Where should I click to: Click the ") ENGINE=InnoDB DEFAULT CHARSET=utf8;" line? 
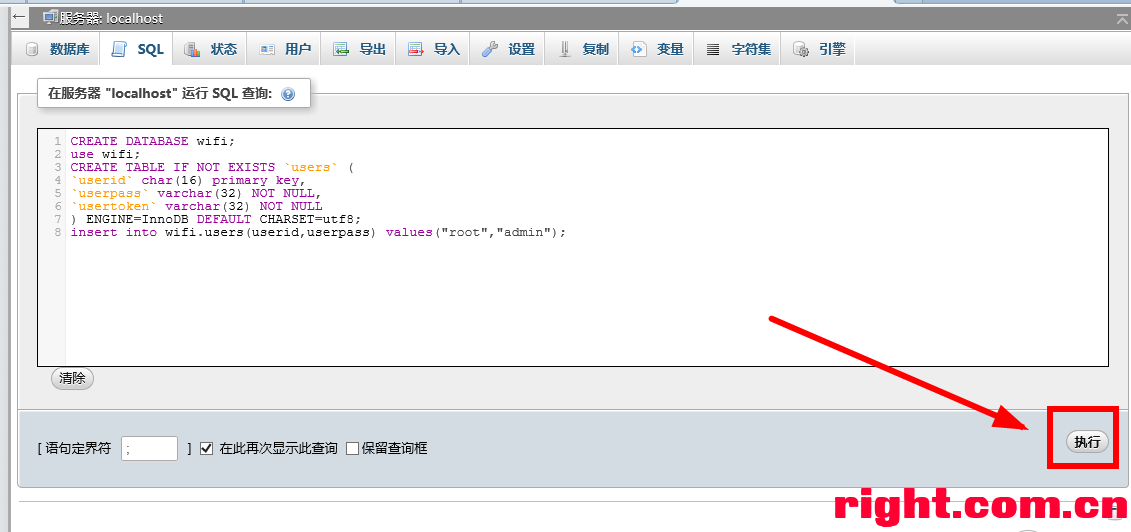215,219
